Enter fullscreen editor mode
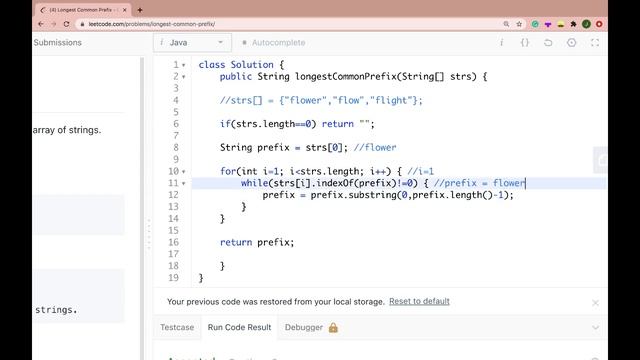This screenshot has width=640, height=360. [595, 42]
